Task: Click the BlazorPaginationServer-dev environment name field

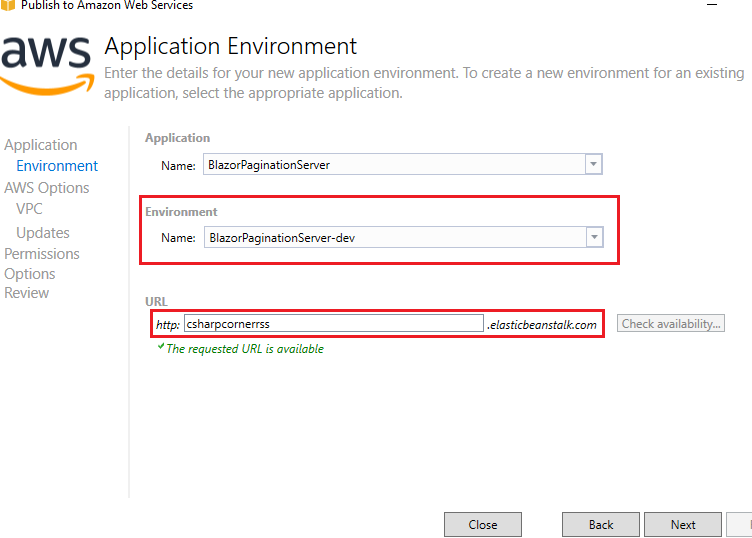Action: (403, 237)
